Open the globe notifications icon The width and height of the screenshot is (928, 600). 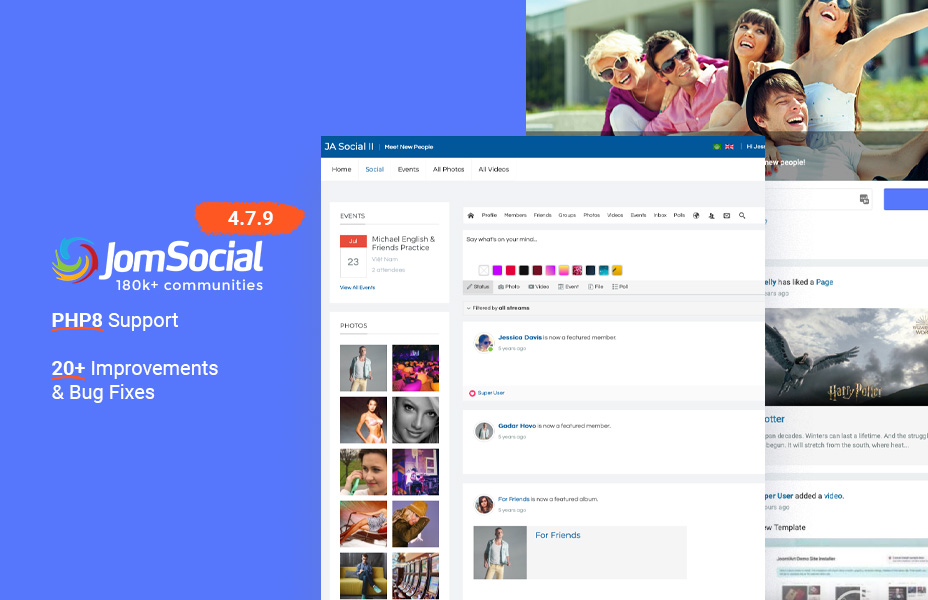(x=696, y=215)
